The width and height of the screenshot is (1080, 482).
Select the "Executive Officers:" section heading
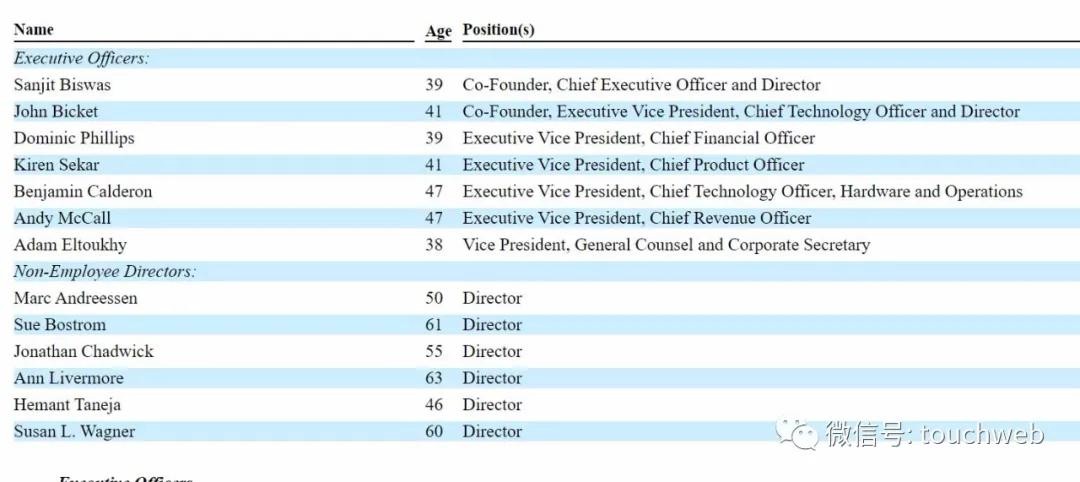tap(81, 58)
